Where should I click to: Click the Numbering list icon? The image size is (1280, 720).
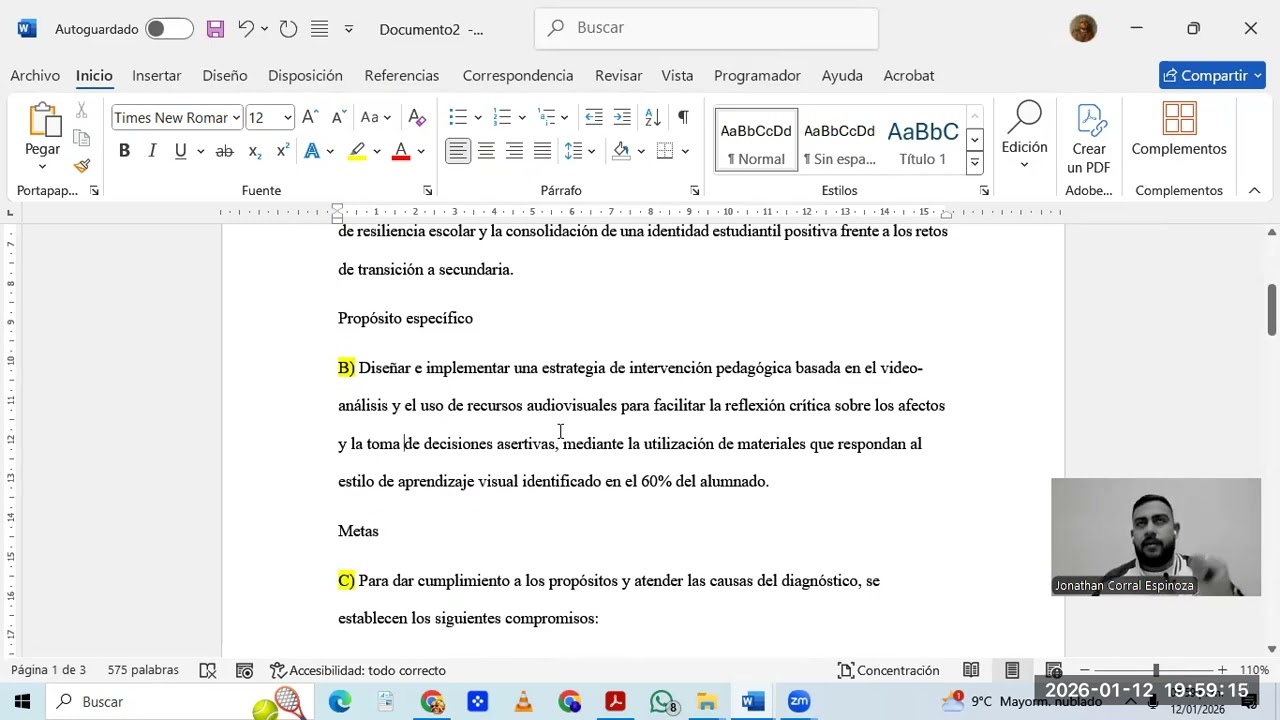coord(502,117)
